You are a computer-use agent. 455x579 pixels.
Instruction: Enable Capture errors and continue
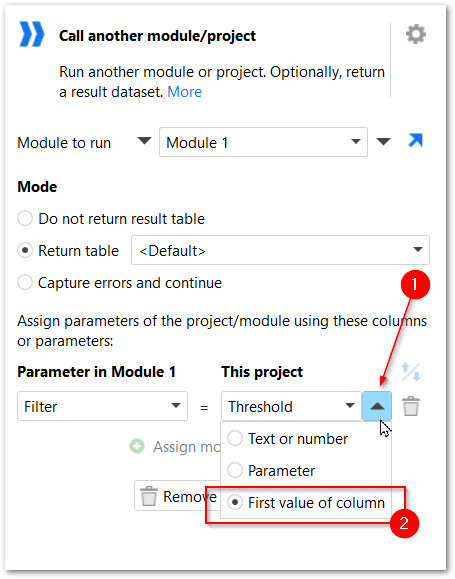point(120,283)
